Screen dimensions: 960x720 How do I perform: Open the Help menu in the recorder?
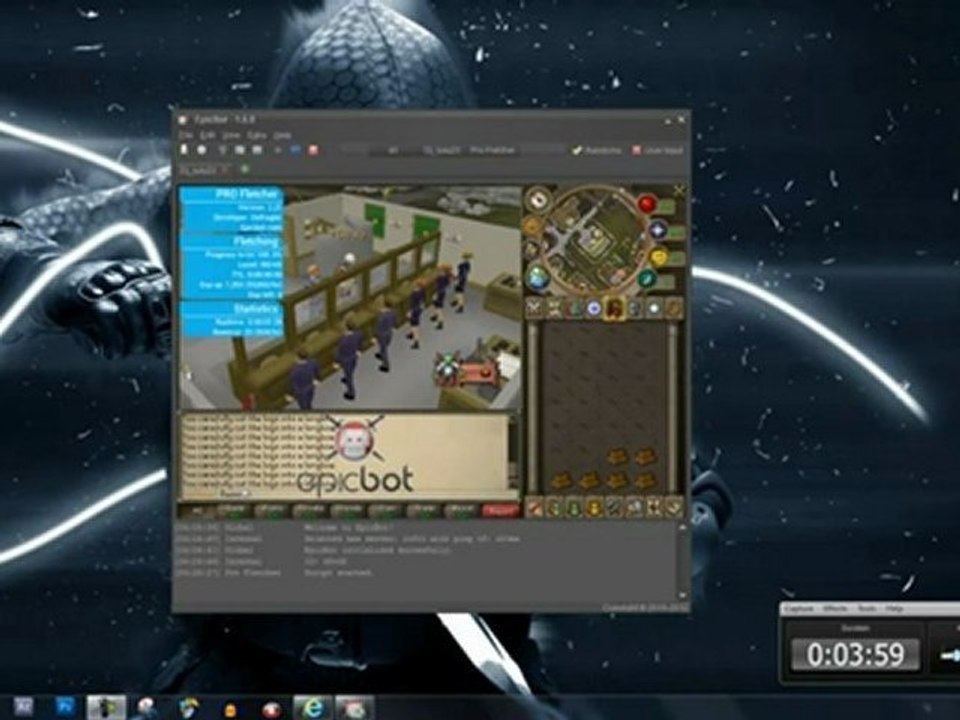894,609
